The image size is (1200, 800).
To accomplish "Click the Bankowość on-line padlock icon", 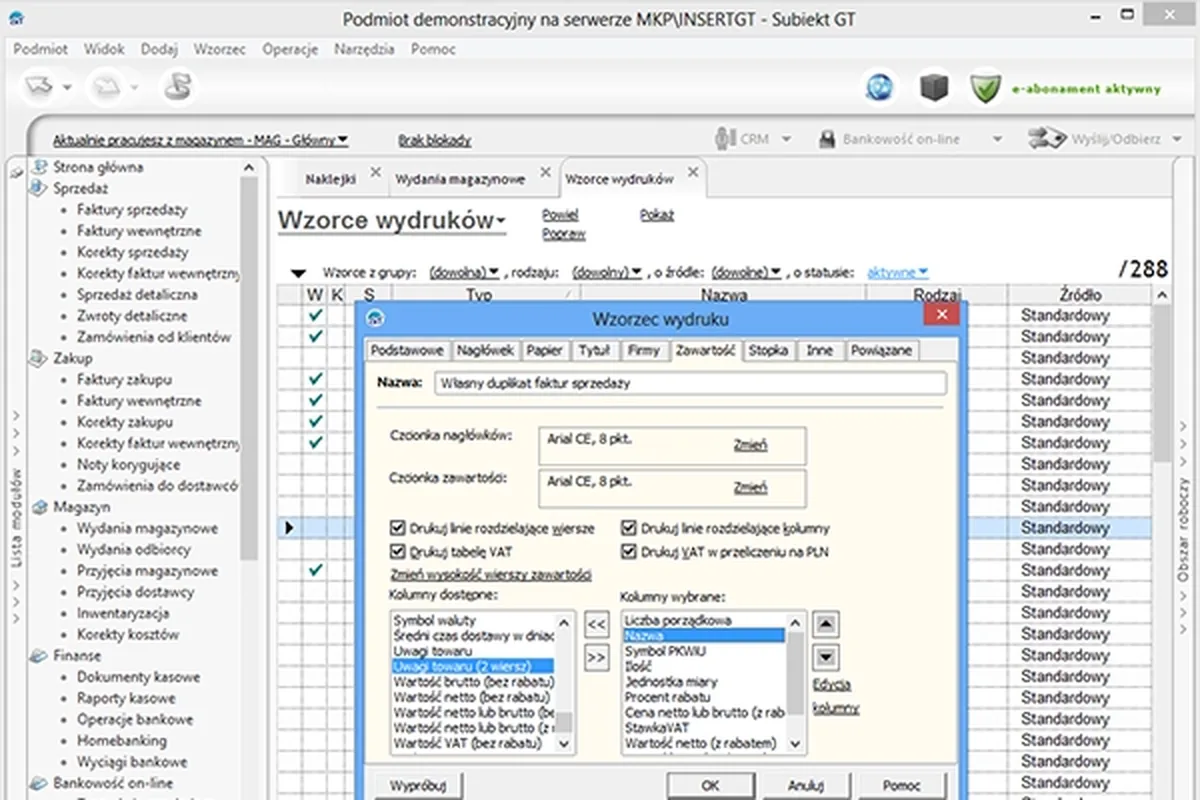I will click(827, 139).
